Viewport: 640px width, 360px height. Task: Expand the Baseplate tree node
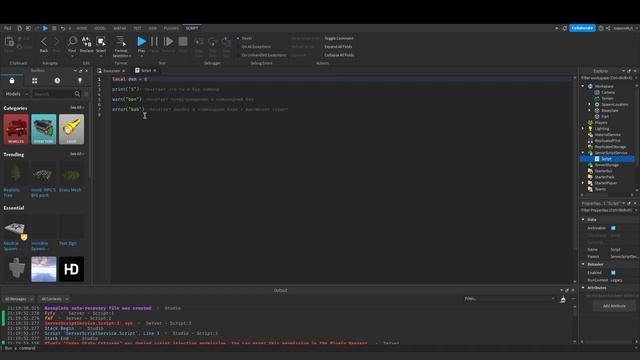[589, 111]
